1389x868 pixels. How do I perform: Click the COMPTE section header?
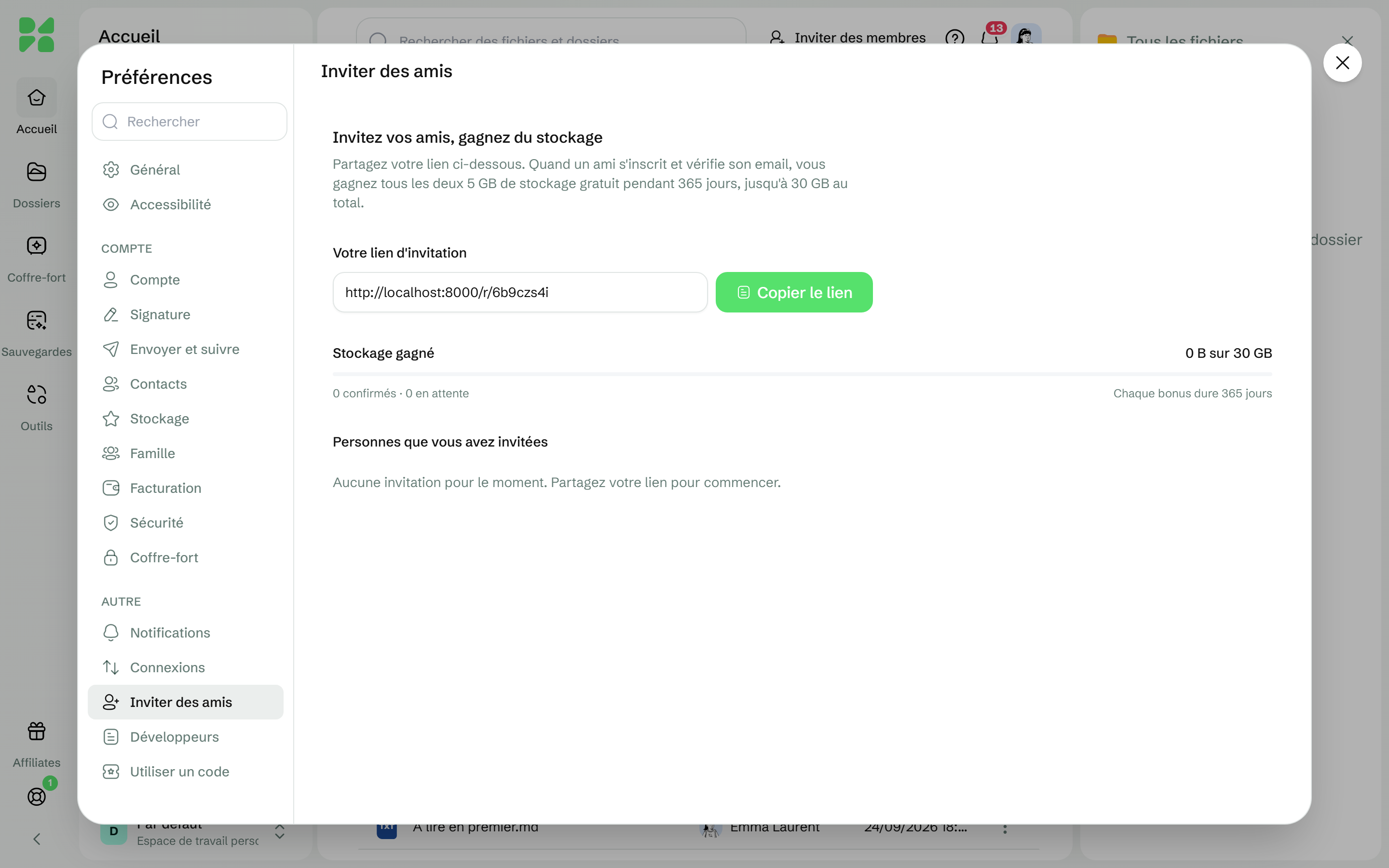(x=127, y=248)
